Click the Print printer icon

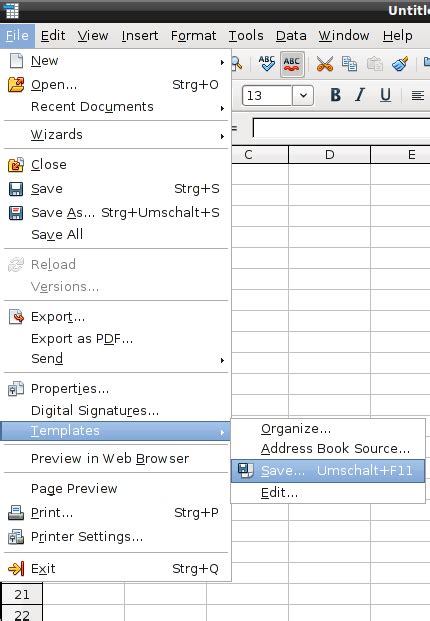tap(16, 513)
